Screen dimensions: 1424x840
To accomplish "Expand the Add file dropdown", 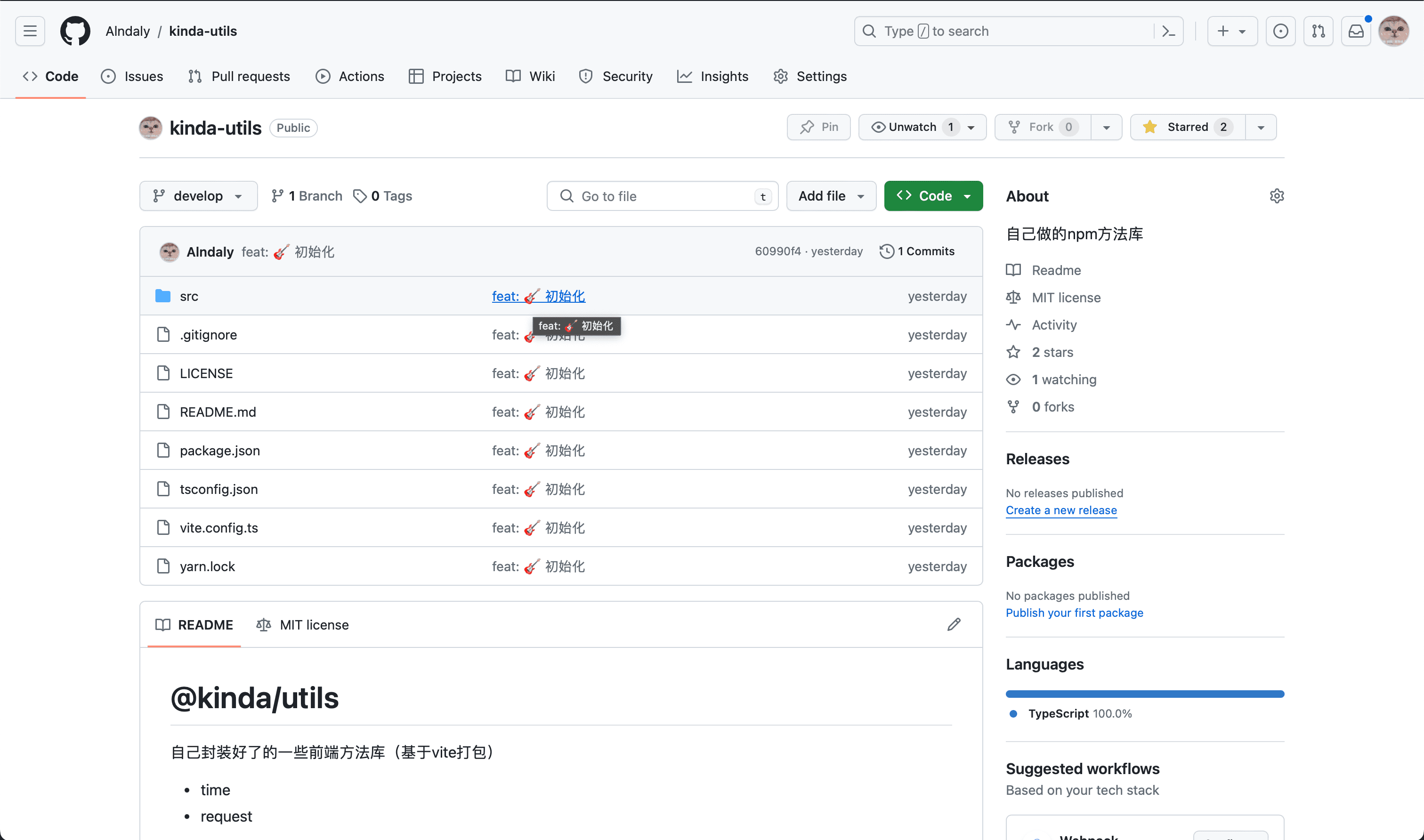I will click(831, 196).
